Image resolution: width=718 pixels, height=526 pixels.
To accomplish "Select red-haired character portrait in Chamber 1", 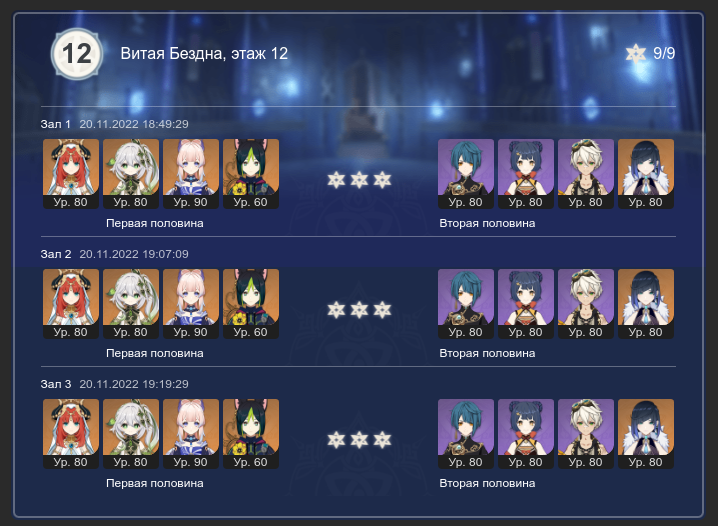I will [71, 174].
